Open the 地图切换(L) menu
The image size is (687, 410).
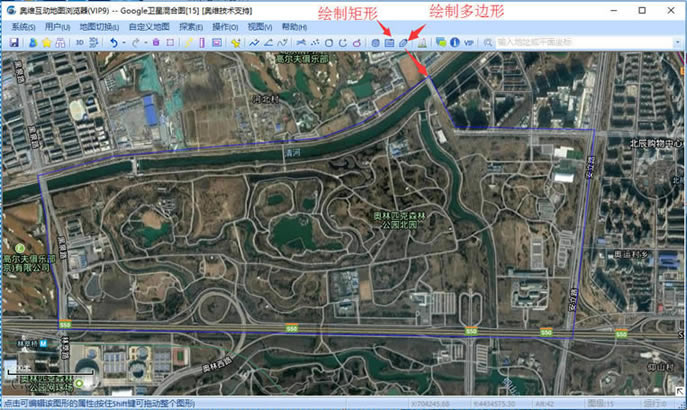(99, 27)
